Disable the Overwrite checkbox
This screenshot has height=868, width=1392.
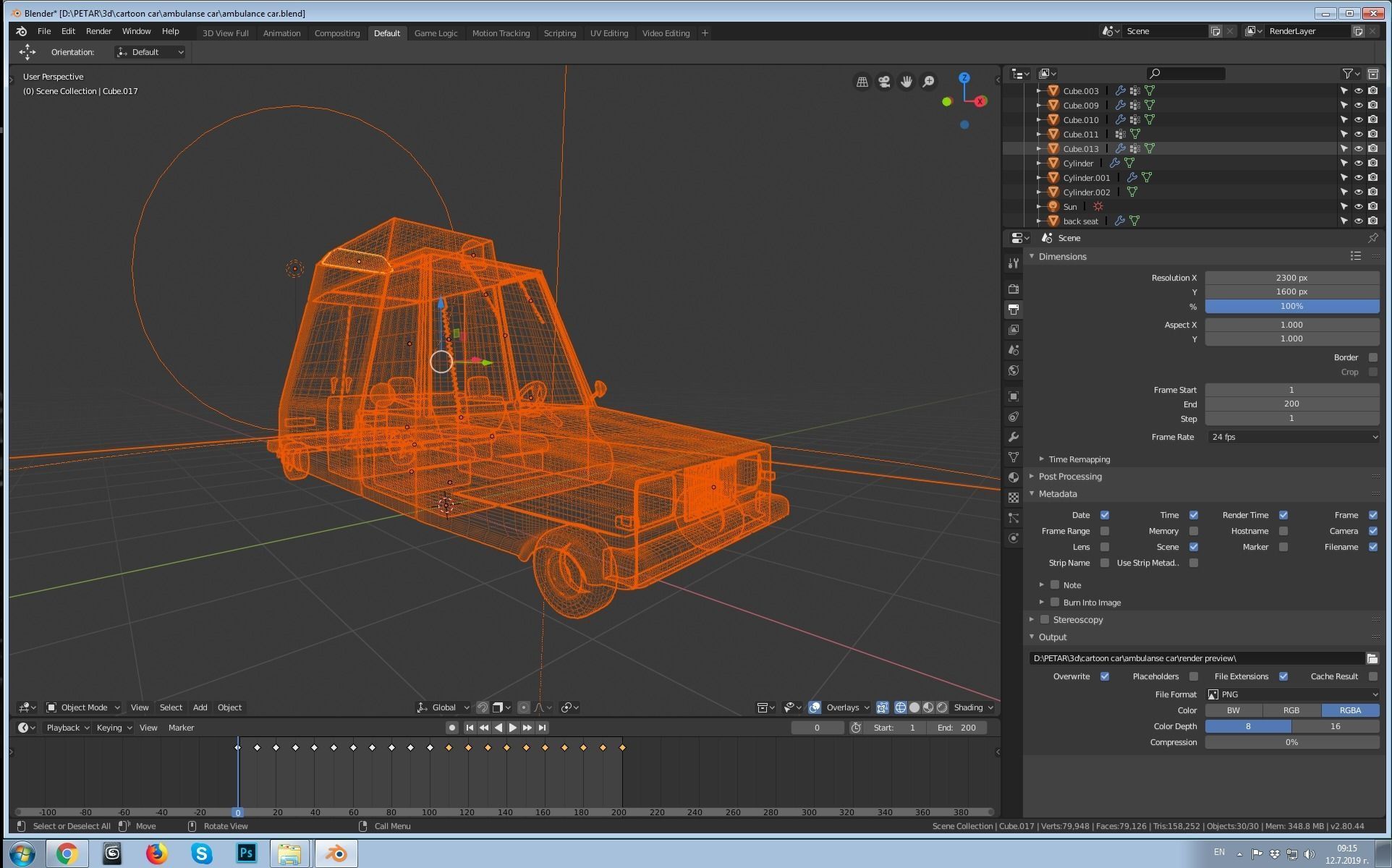point(1105,676)
